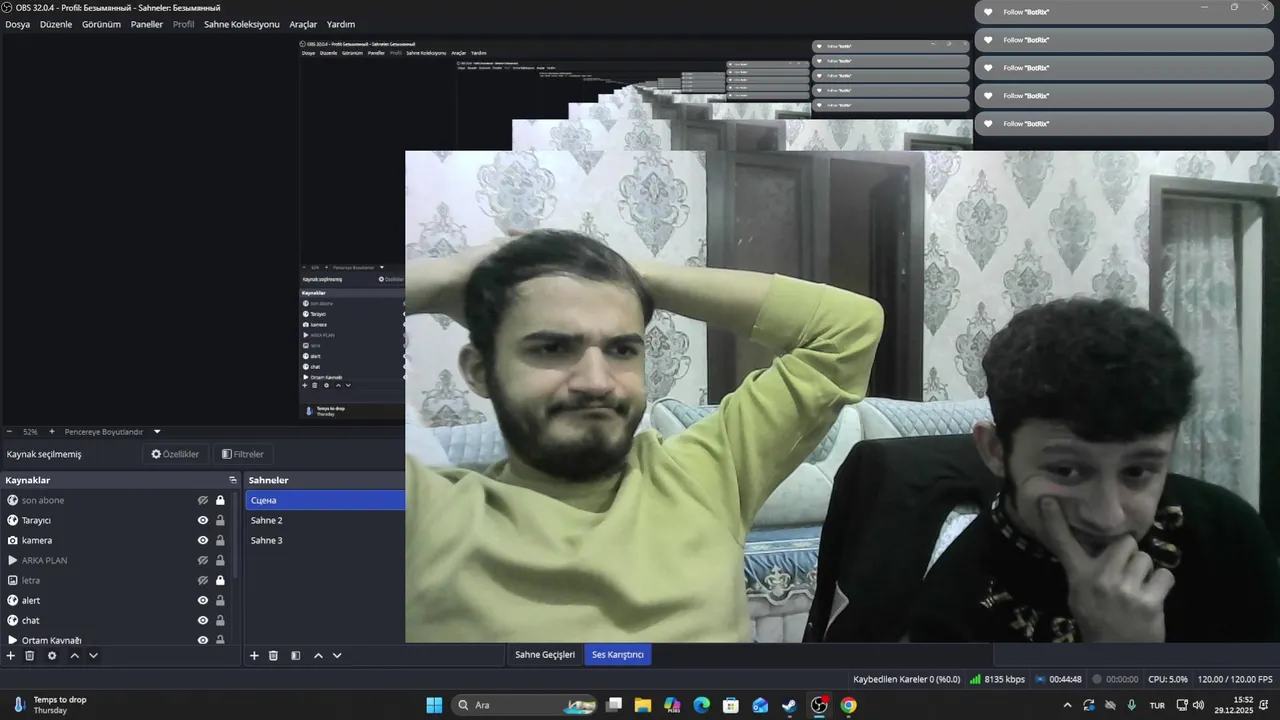Click the volume speaker tray icon
The height and width of the screenshot is (720, 1280).
tap(1198, 705)
